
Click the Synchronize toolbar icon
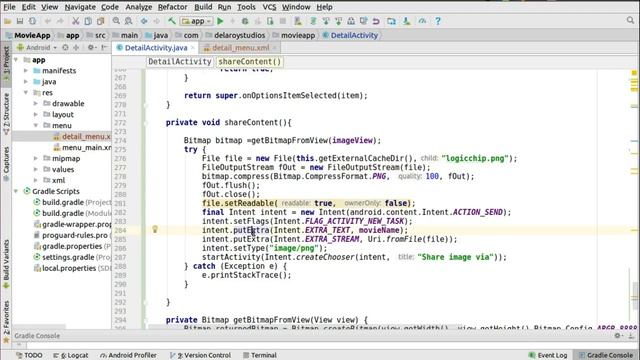click(x=32, y=21)
